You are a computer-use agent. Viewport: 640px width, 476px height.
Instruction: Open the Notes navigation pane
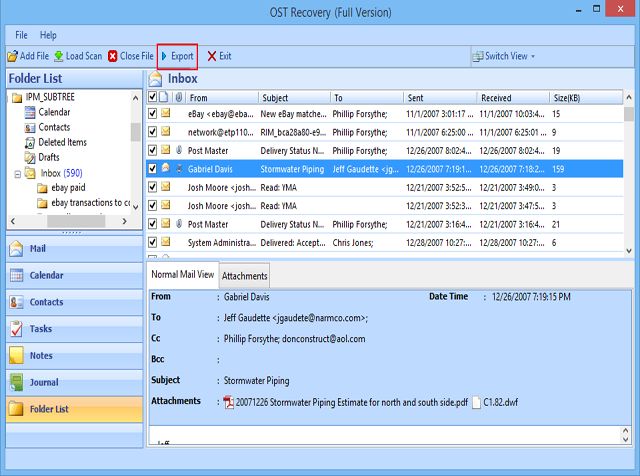tap(74, 356)
